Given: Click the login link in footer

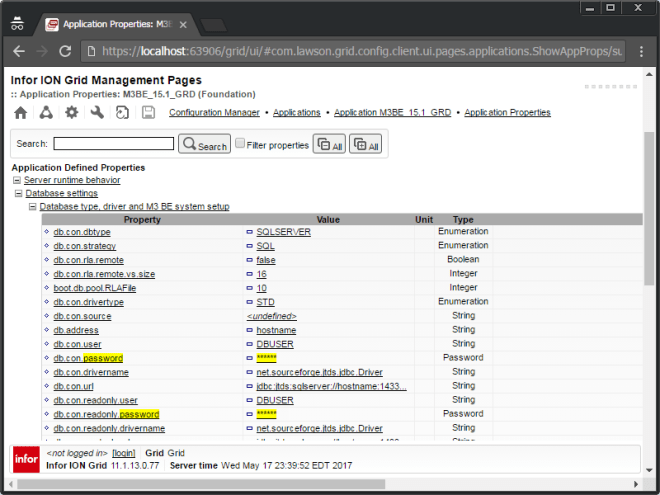Looking at the screenshot, I should 123,453.
